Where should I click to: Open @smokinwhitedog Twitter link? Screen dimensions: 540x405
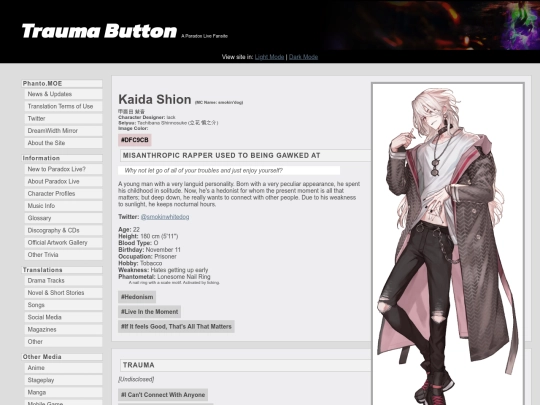coord(165,217)
